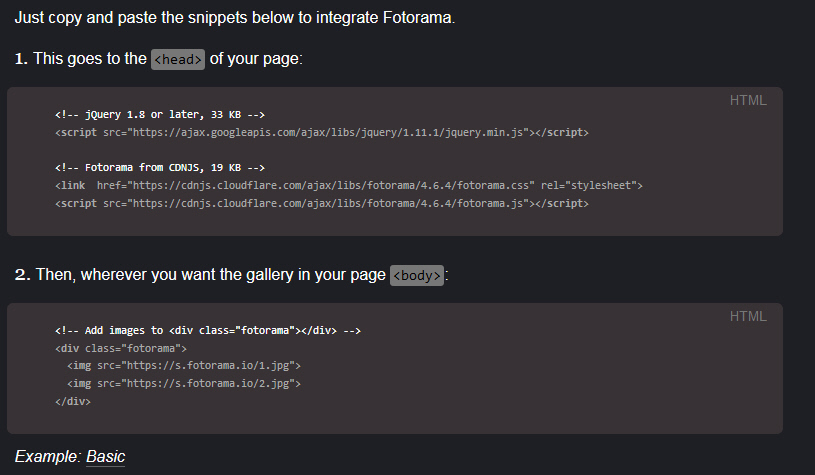Click the img tag for 1.jpg
This screenshot has width=815, height=475.
(x=184, y=366)
